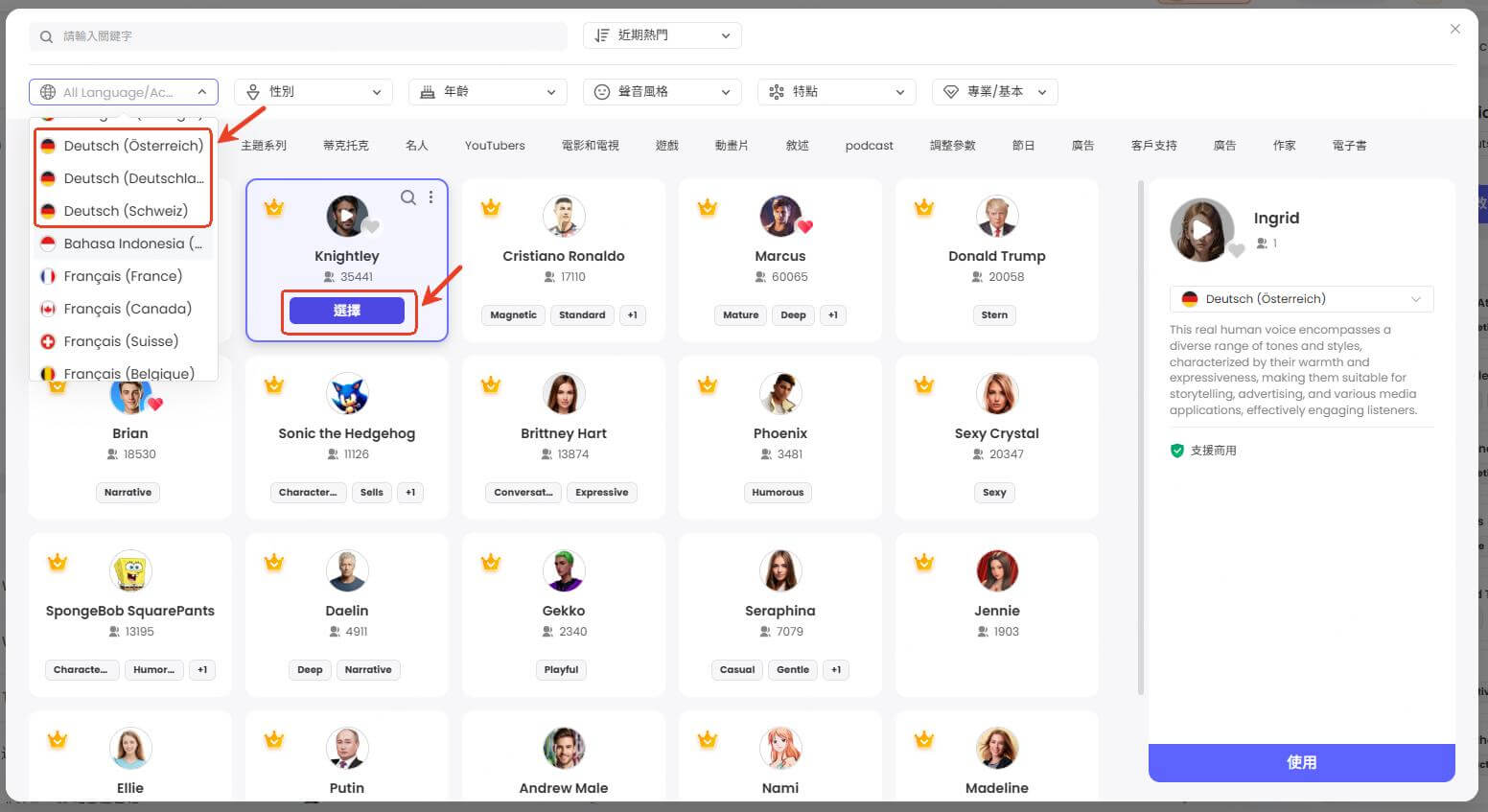1488x812 pixels.
Task: Click the user count icon on Seraphina card
Action: [765, 632]
